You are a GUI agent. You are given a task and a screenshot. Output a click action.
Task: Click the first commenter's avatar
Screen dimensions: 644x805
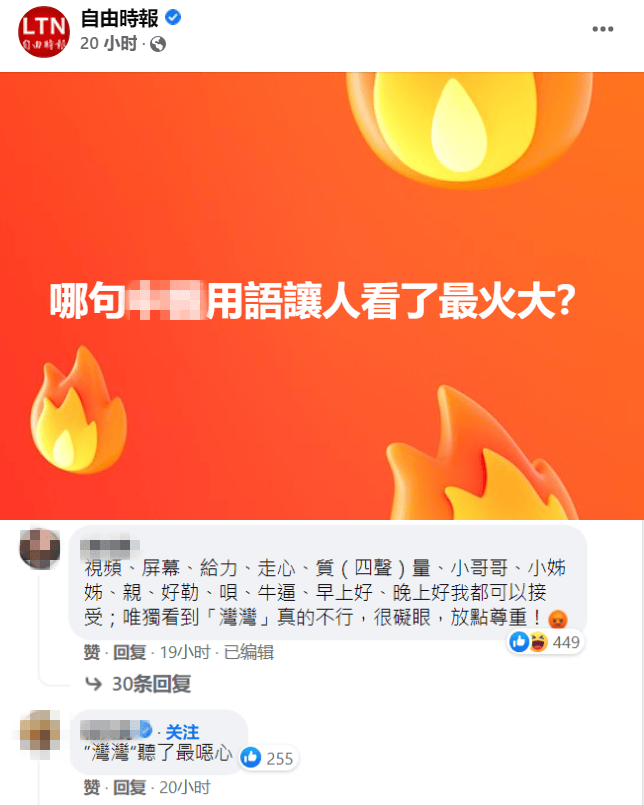[x=40, y=548]
